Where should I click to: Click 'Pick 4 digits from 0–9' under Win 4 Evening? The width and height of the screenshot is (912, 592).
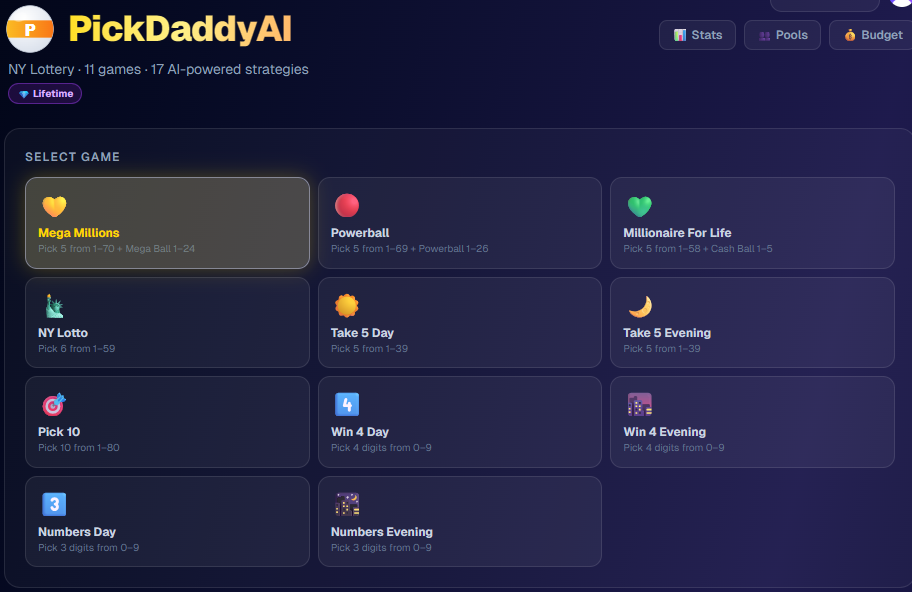point(674,448)
